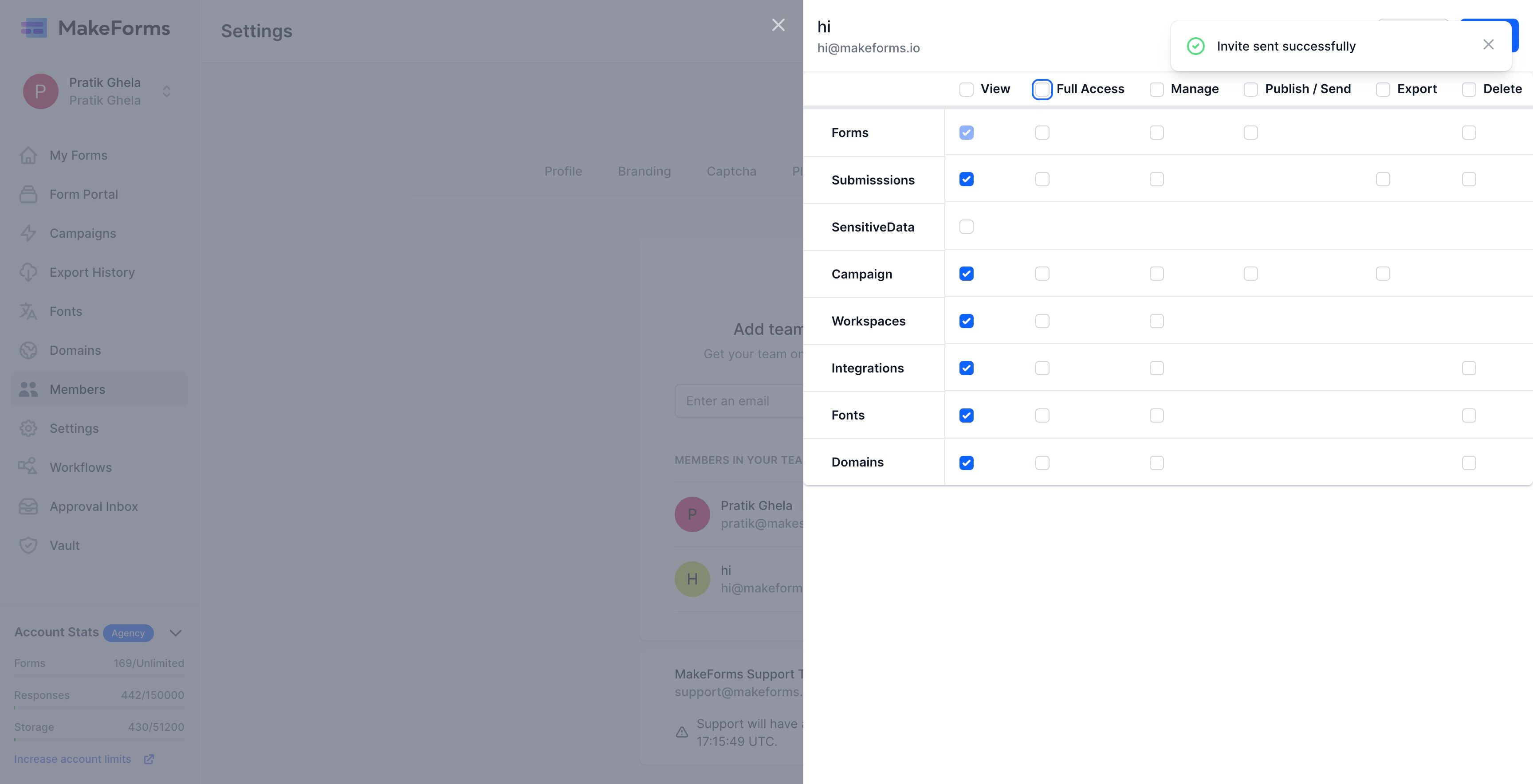1533x784 pixels.
Task: Toggle the View column header checkbox
Action: (x=967, y=89)
